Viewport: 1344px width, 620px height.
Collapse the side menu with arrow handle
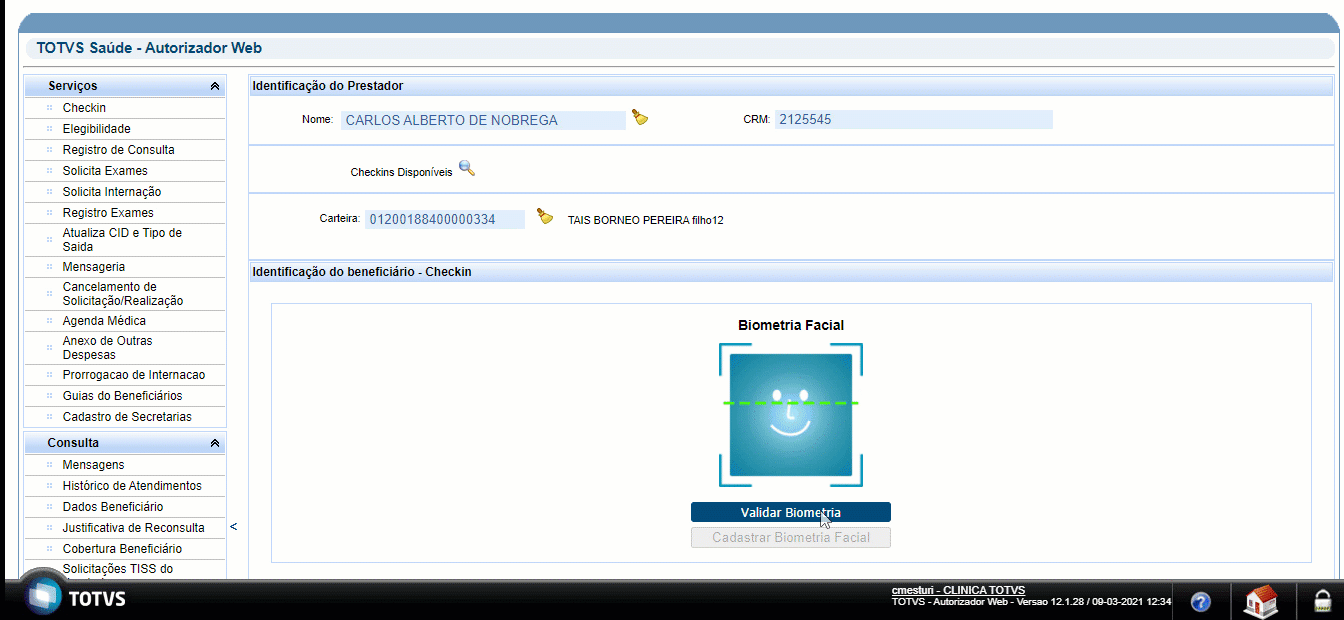(x=234, y=527)
